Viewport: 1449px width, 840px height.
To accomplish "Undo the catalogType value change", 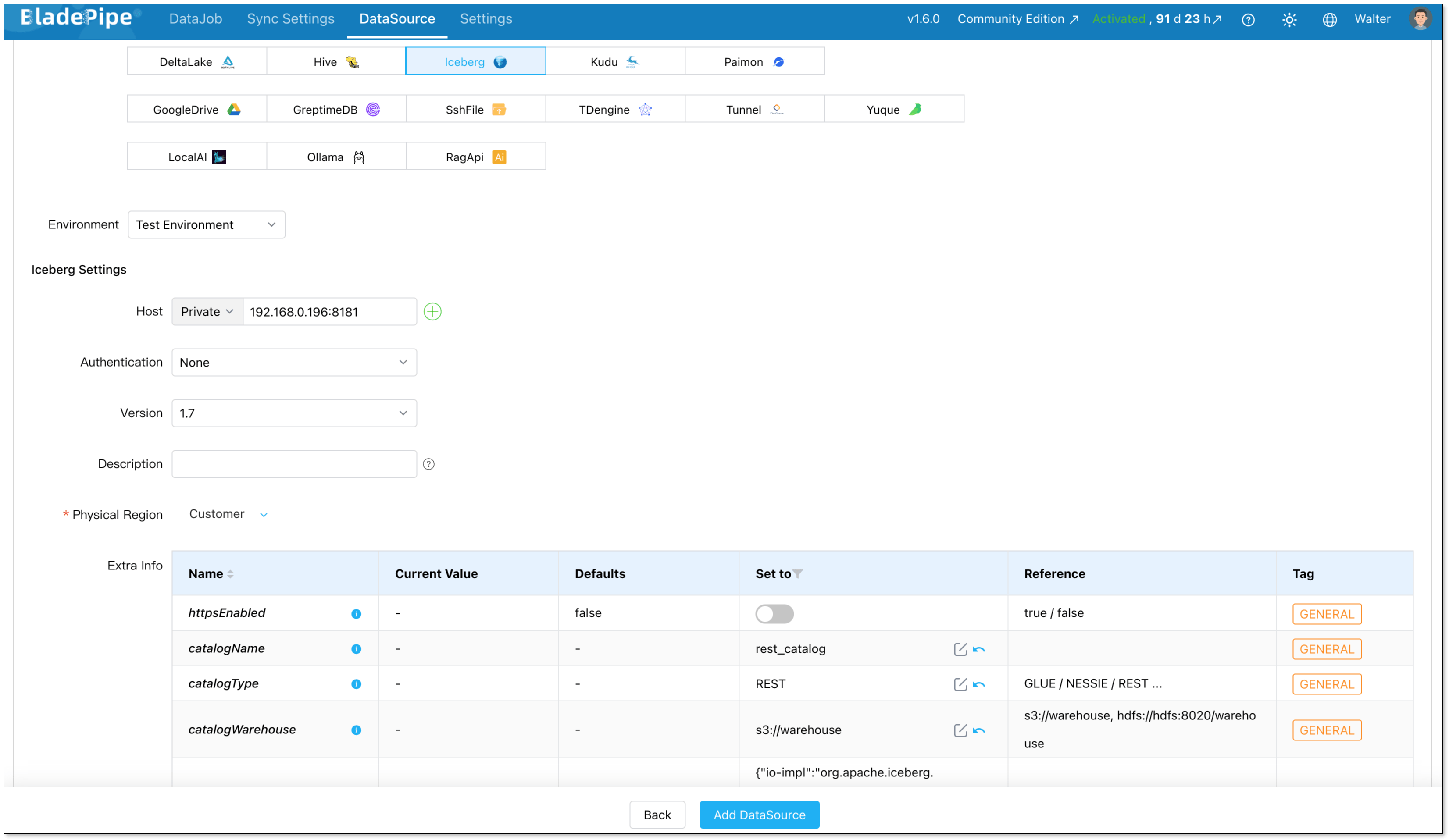I will (979, 684).
